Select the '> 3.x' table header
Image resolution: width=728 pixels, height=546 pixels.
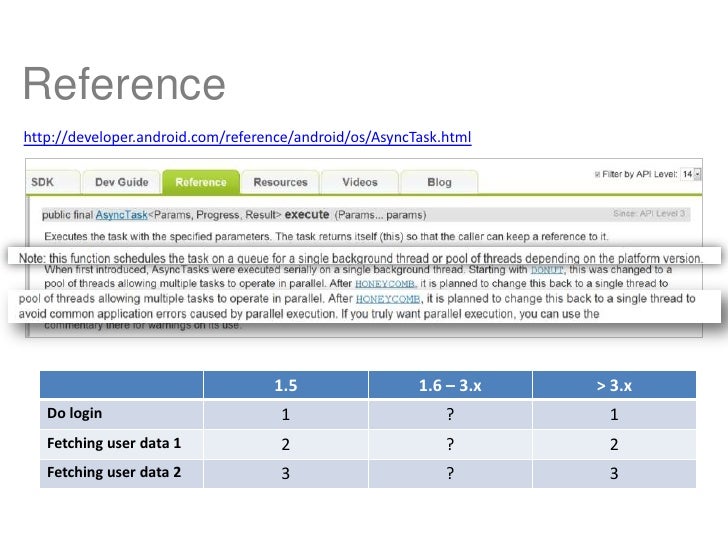point(614,385)
